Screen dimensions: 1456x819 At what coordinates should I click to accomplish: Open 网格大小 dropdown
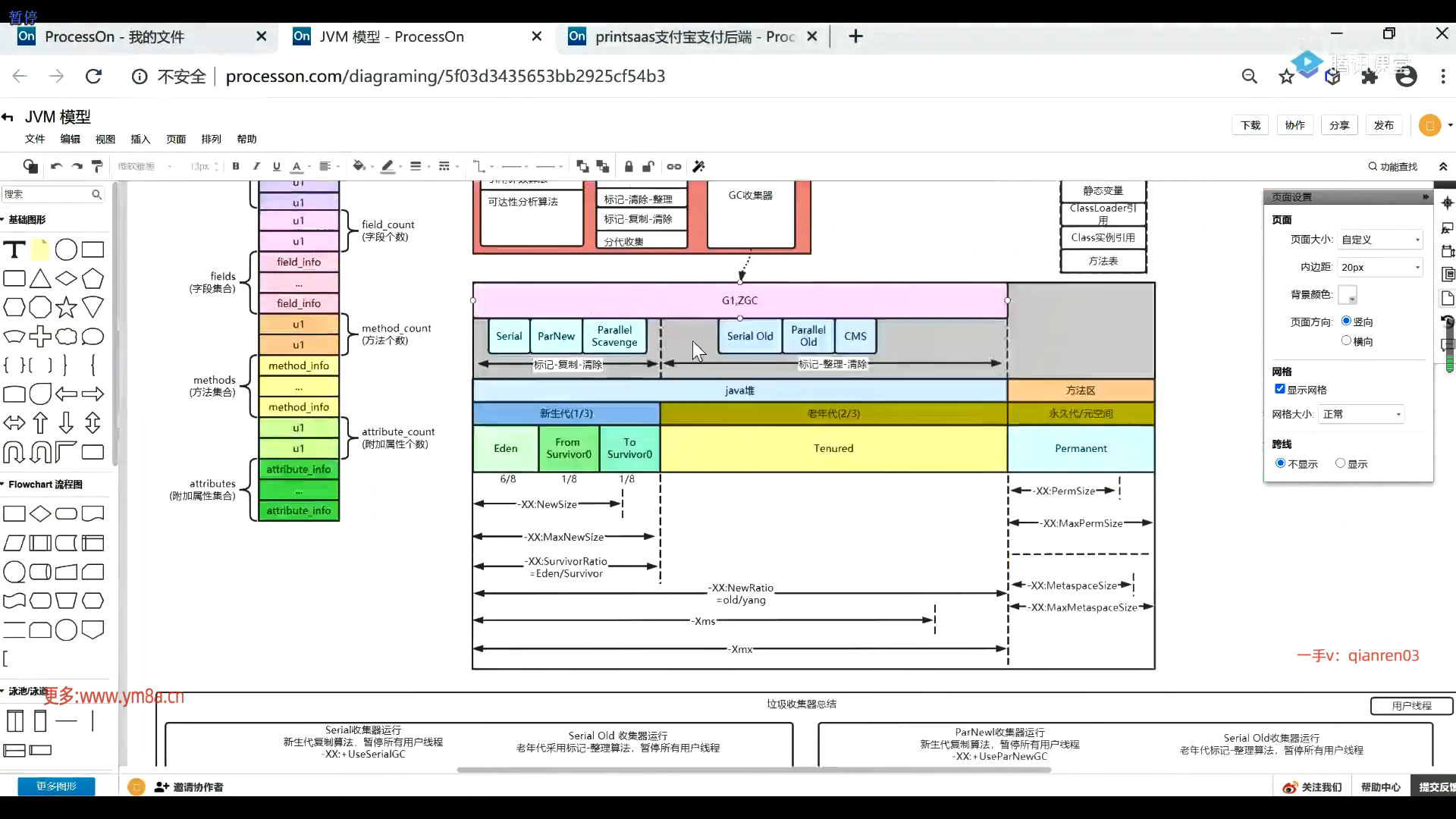click(x=1362, y=414)
